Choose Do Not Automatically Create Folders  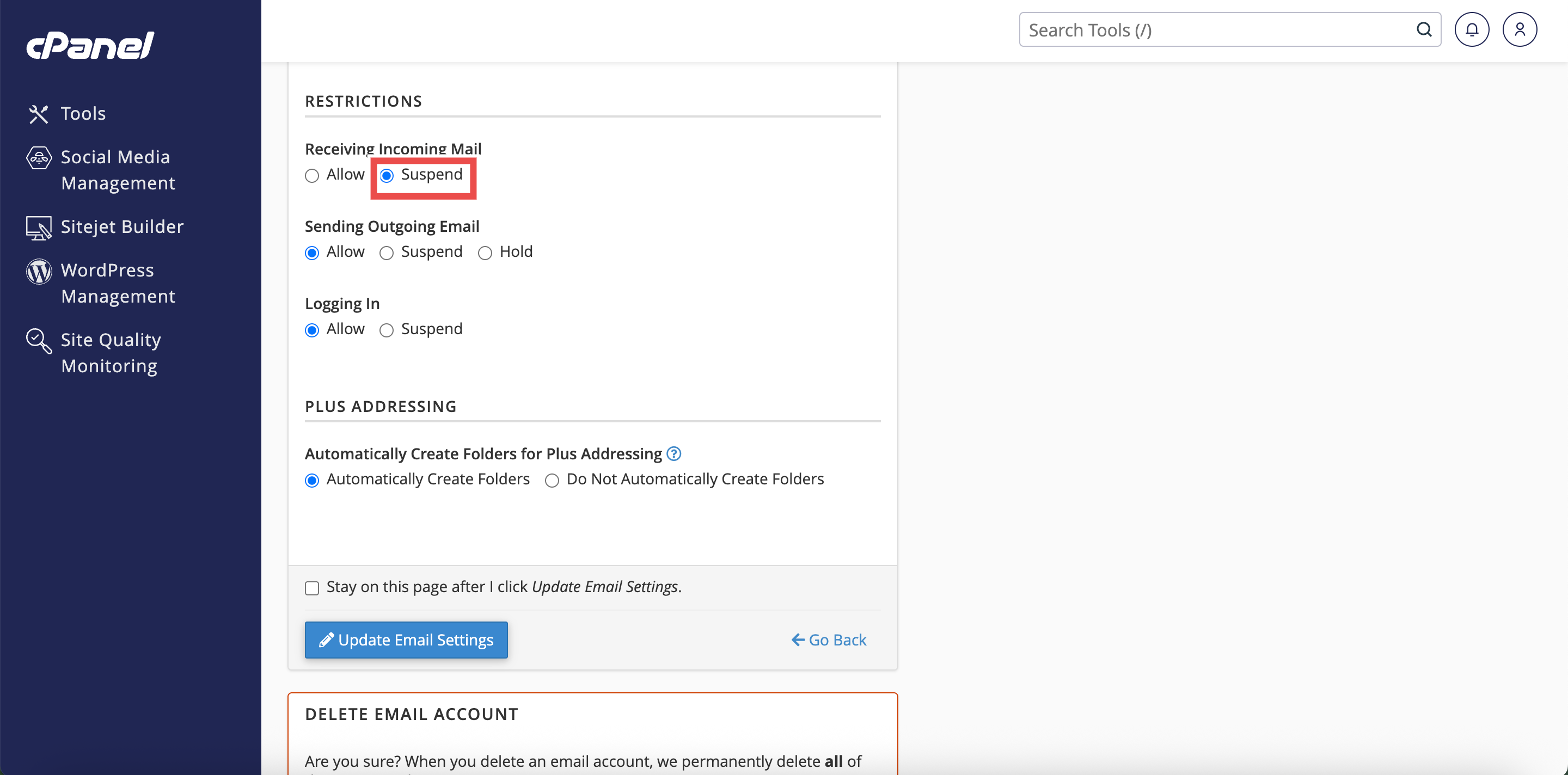pos(552,481)
